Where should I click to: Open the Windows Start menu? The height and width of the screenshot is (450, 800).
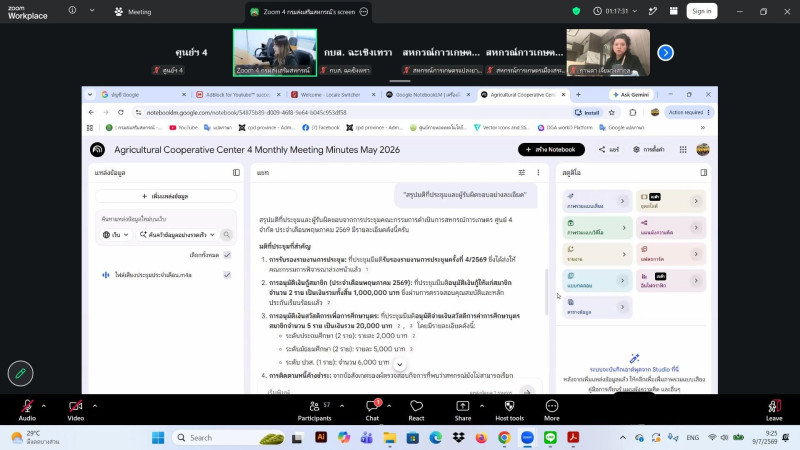pos(158,438)
